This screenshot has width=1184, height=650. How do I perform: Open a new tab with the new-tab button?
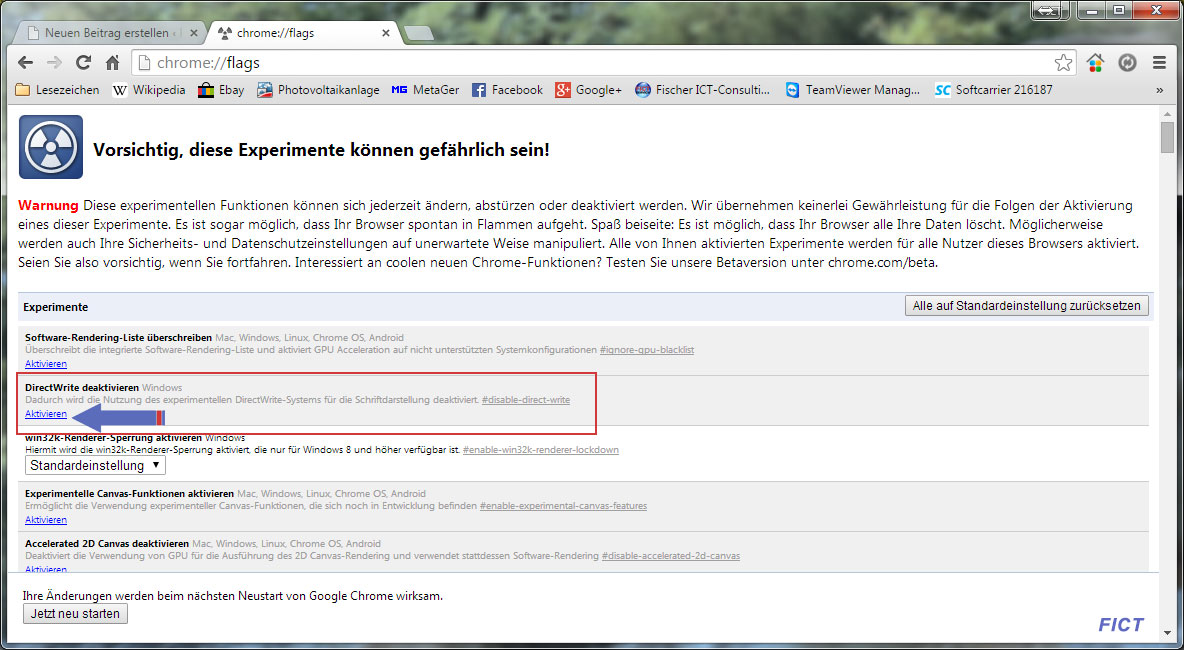click(418, 33)
